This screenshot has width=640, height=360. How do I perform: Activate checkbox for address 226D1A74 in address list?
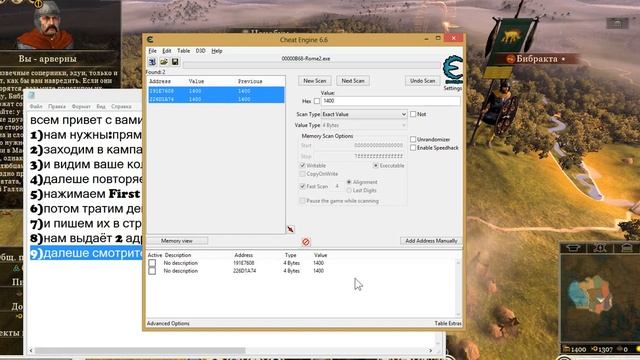(152, 271)
